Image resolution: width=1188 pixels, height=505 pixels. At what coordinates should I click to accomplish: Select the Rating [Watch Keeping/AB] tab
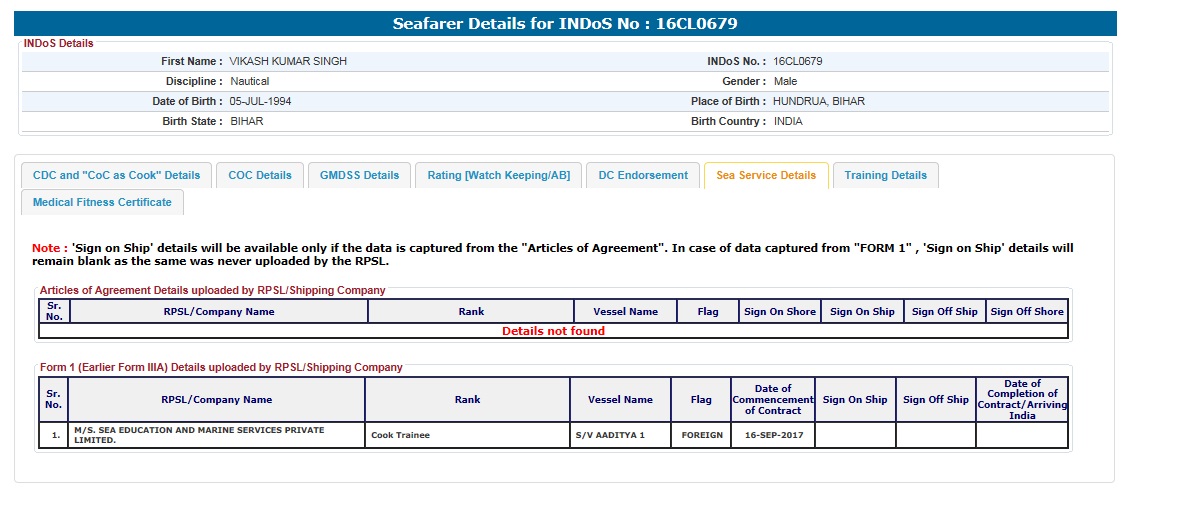[498, 175]
